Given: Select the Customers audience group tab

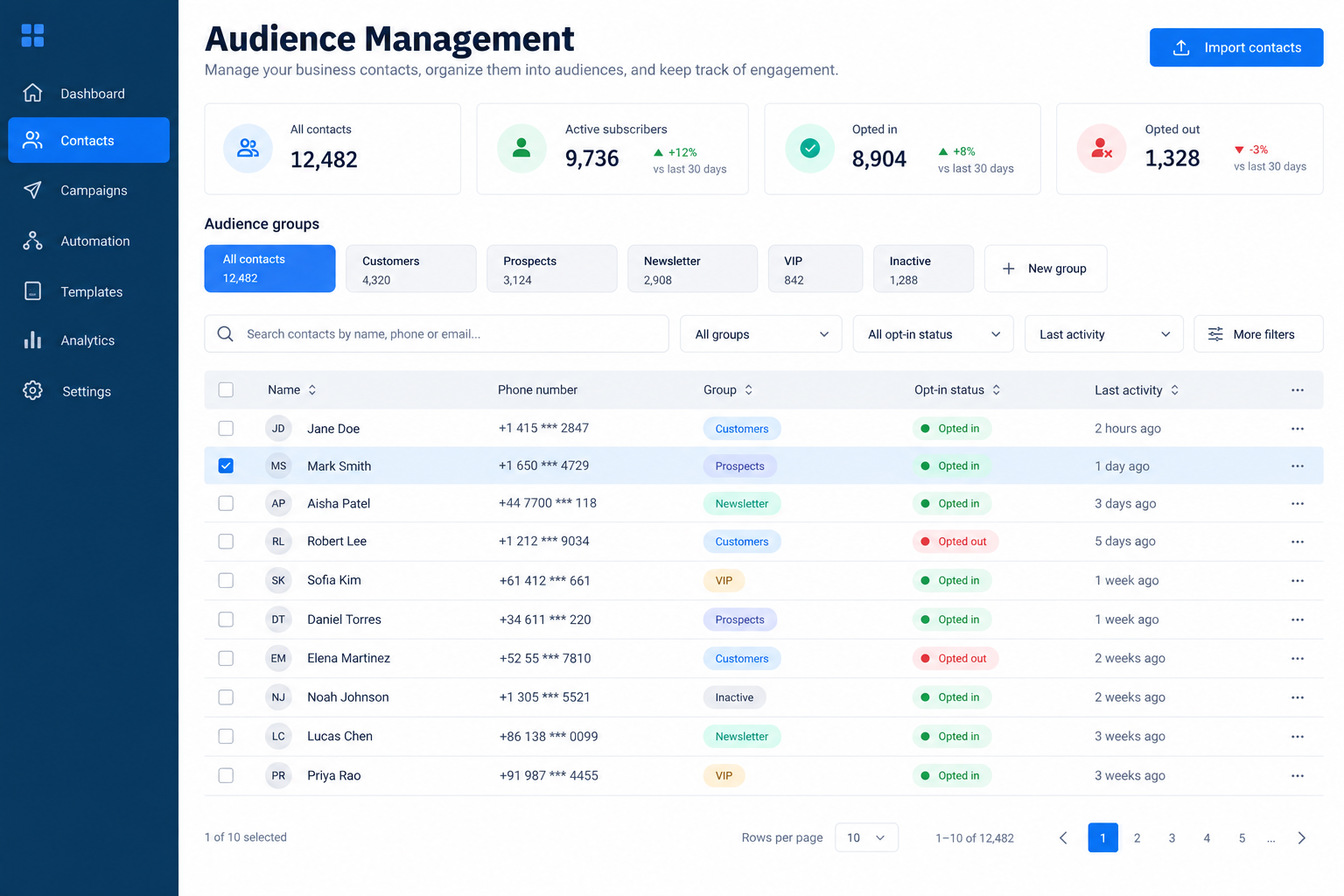Looking at the screenshot, I should click(411, 269).
